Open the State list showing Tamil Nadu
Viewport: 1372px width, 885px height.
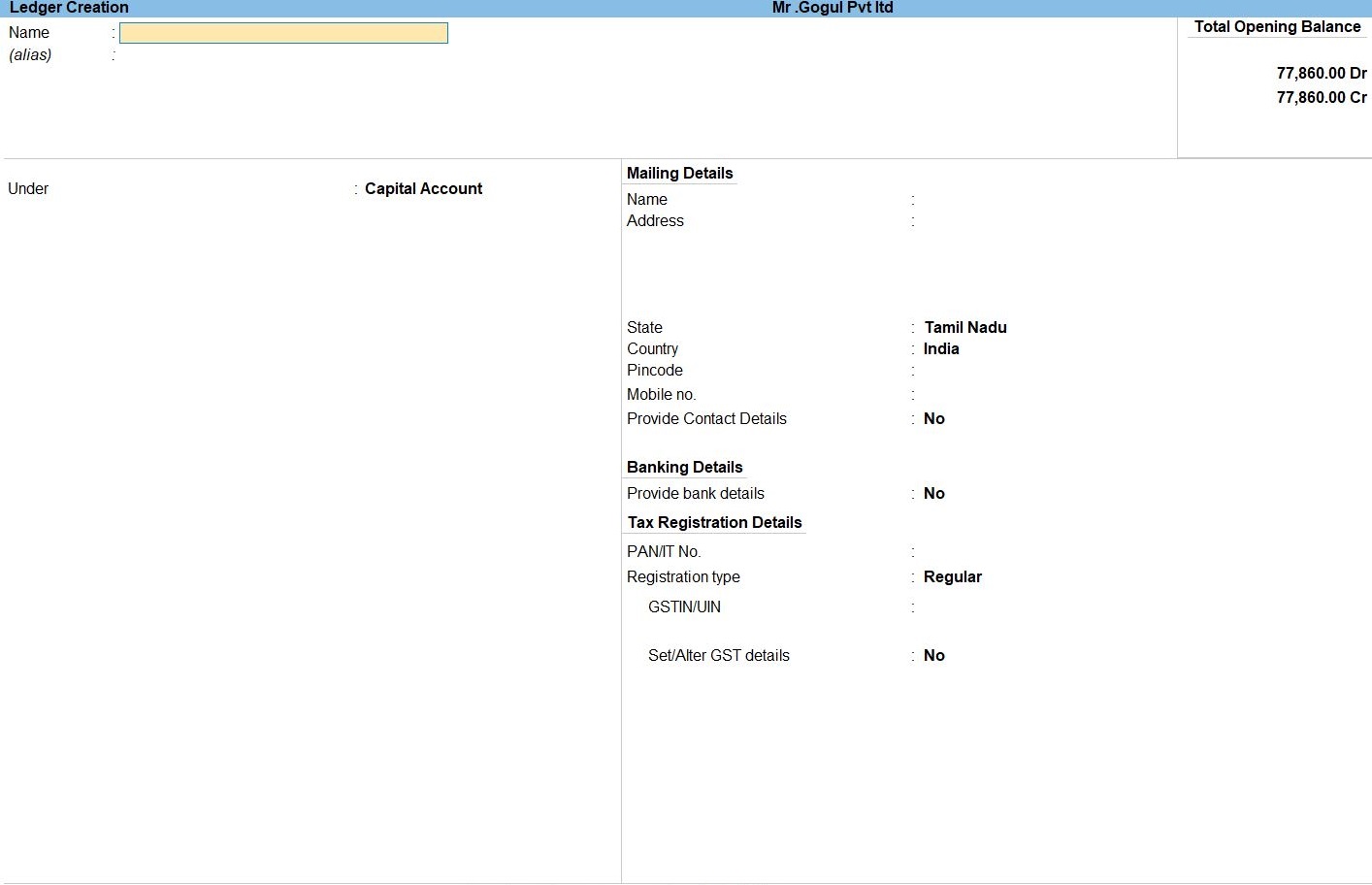(964, 328)
